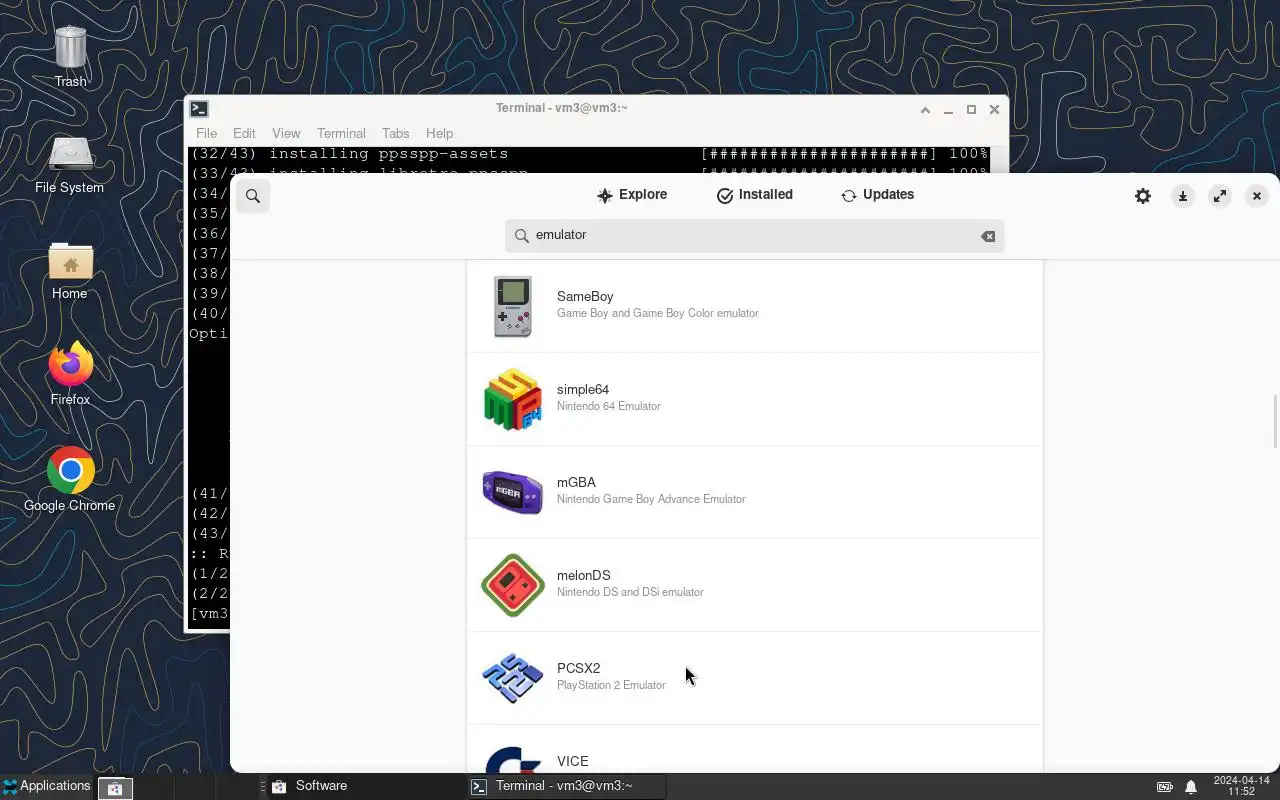1280x800 pixels.
Task: Open the Terminal Help menu
Action: [439, 133]
